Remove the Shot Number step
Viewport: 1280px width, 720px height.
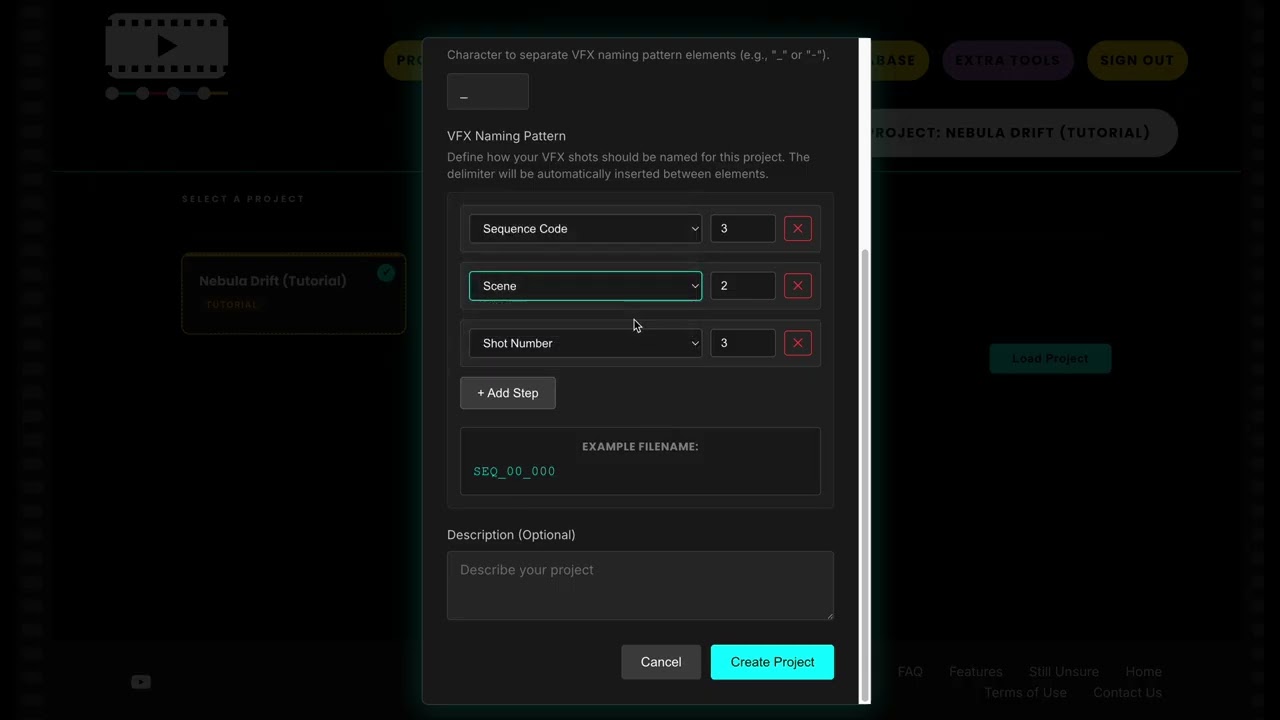[797, 343]
